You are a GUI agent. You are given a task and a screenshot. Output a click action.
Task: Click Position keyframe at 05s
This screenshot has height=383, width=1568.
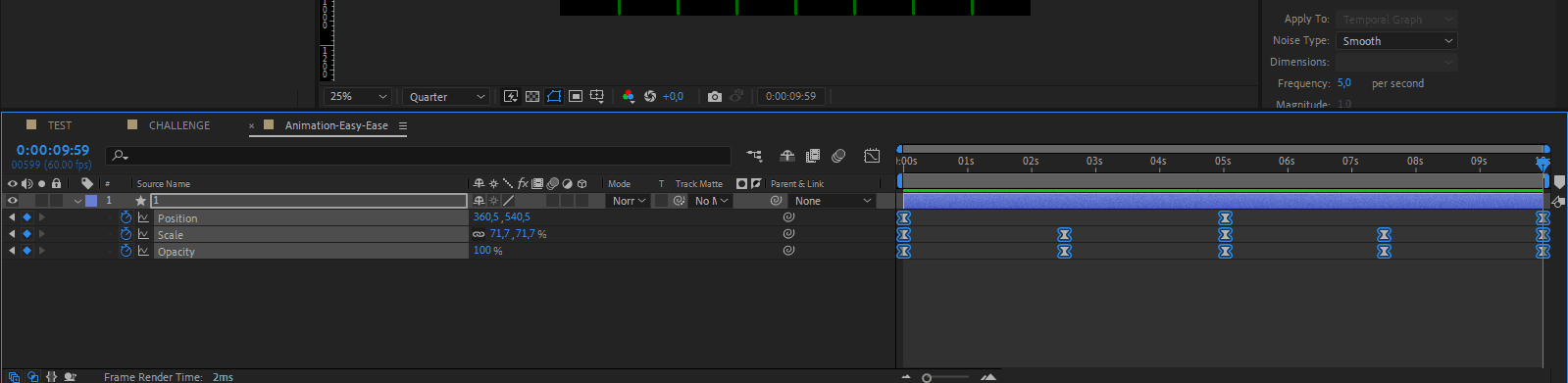point(1225,217)
